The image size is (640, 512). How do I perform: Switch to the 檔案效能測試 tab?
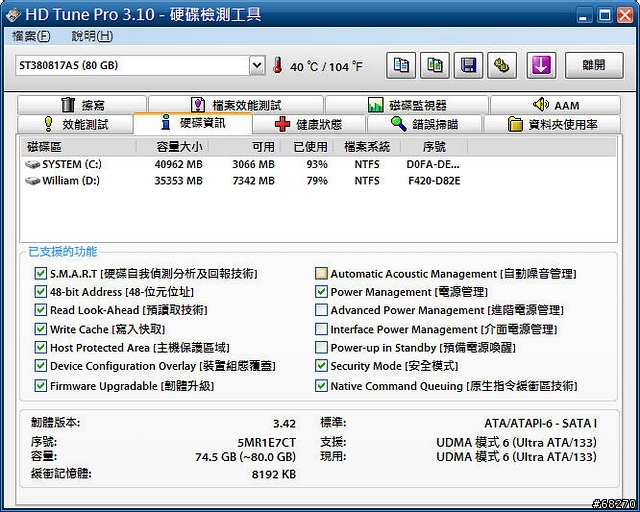236,105
